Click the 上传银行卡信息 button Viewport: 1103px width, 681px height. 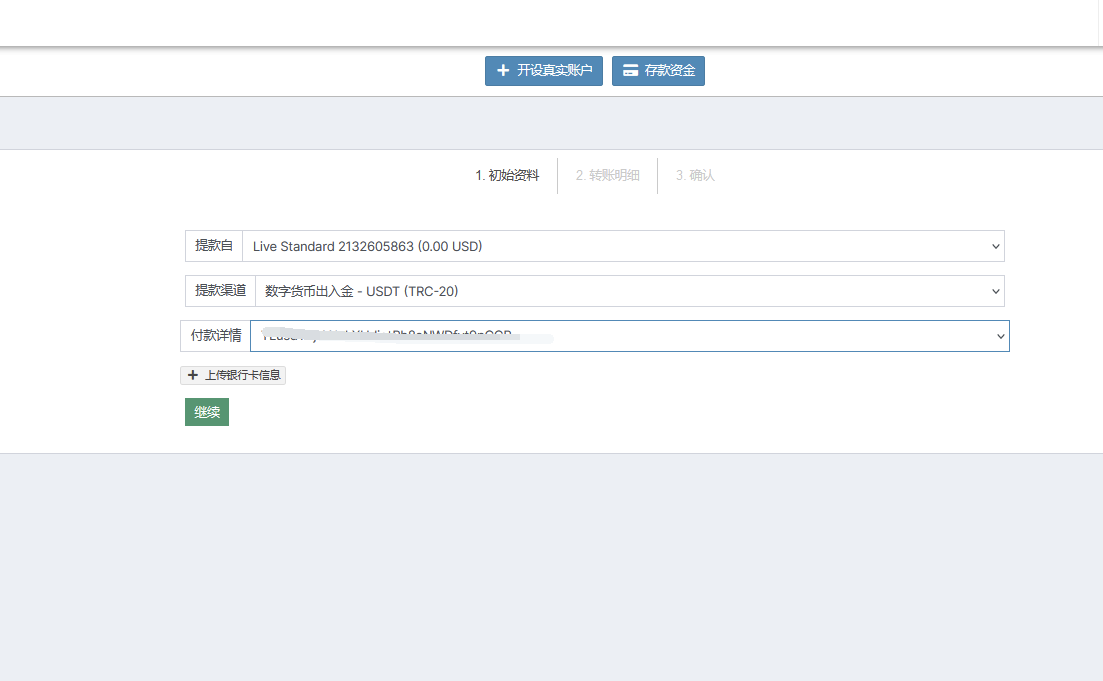coord(233,376)
